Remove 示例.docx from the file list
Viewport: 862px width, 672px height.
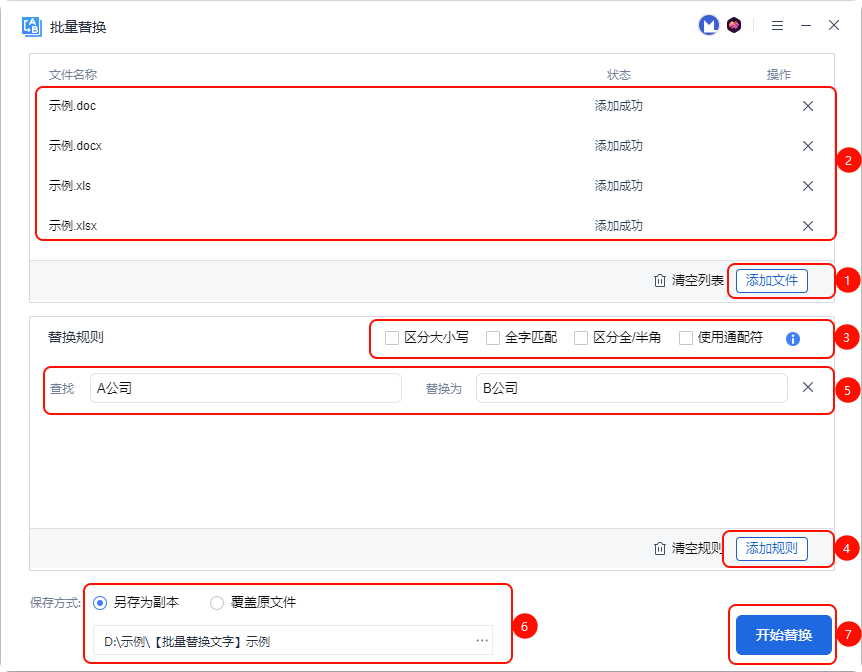(x=807, y=146)
